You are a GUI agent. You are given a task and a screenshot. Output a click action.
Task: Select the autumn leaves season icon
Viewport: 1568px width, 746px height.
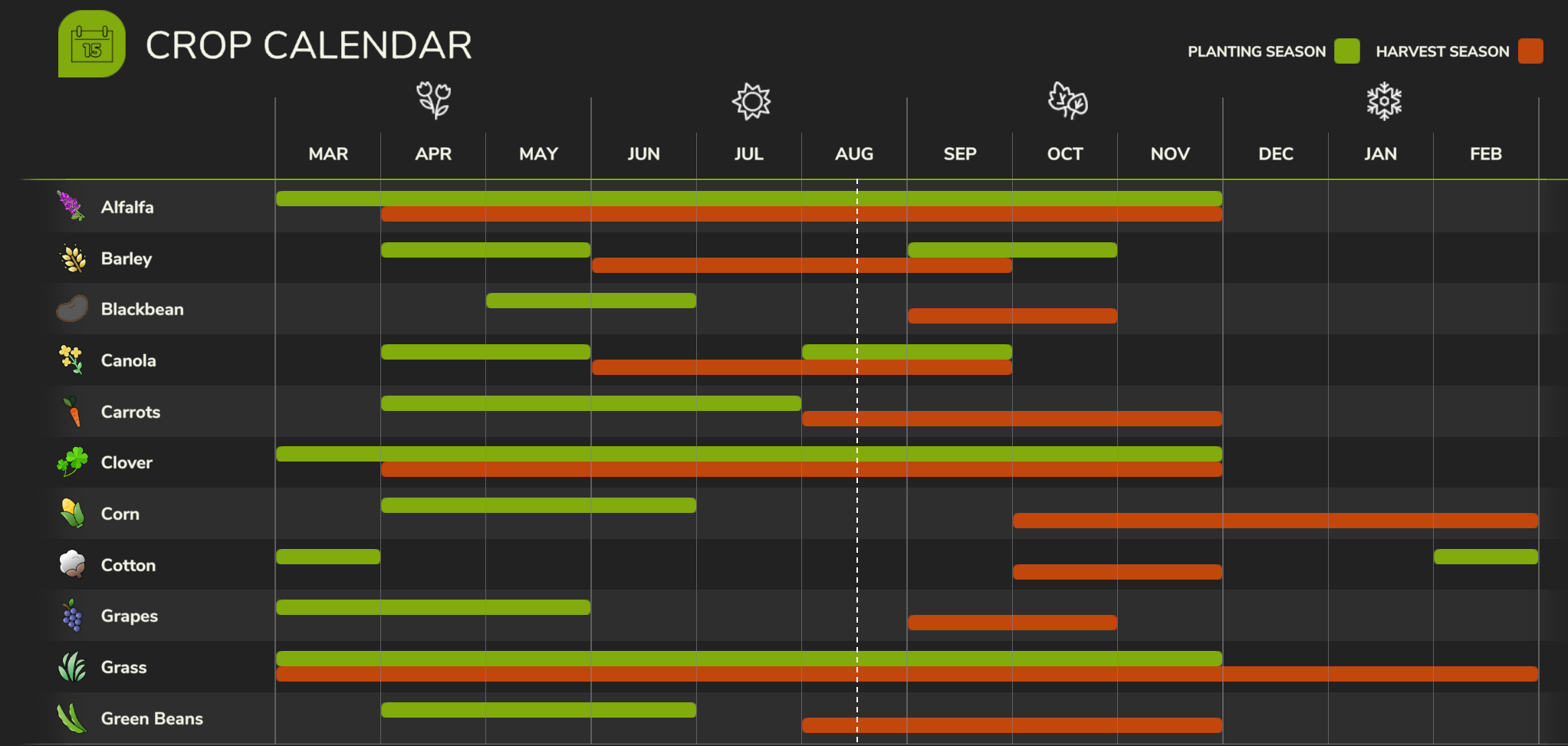(x=1067, y=100)
